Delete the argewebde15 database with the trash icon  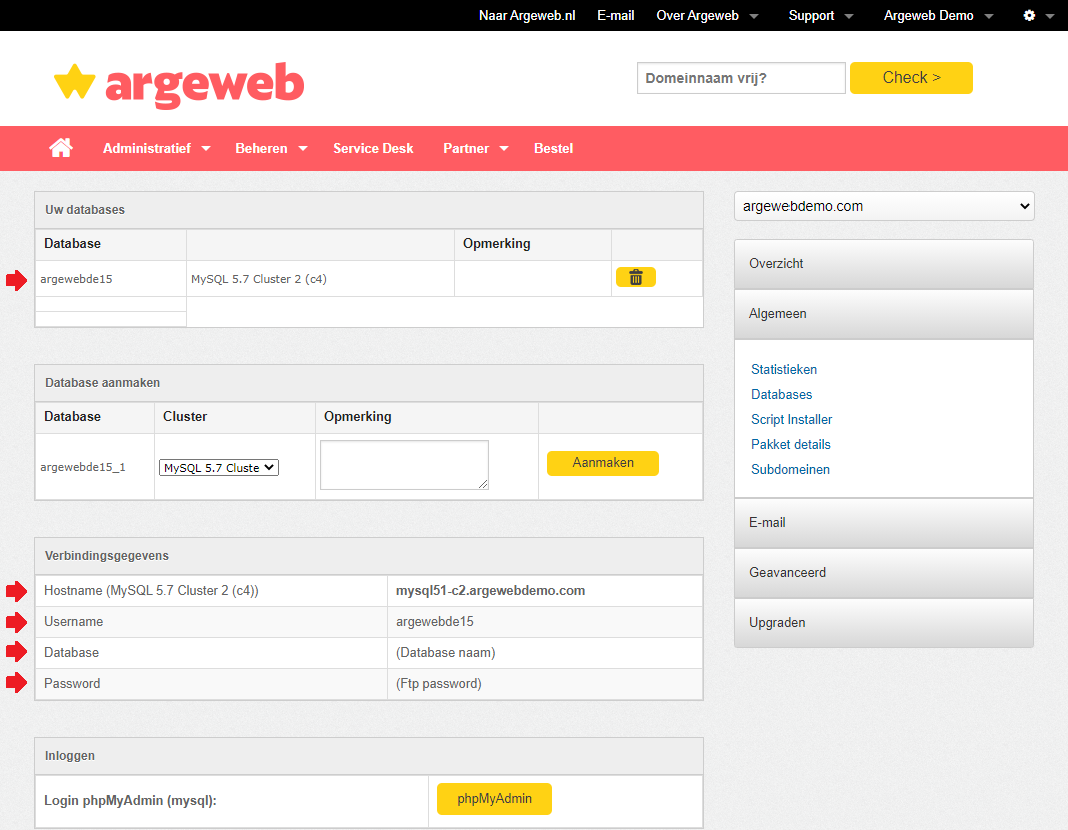pos(635,277)
